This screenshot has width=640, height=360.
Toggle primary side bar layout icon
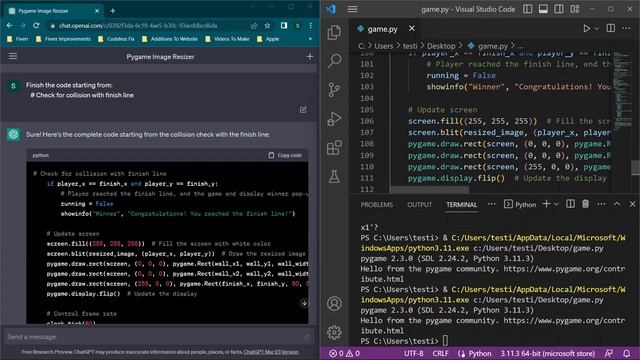(527, 9)
